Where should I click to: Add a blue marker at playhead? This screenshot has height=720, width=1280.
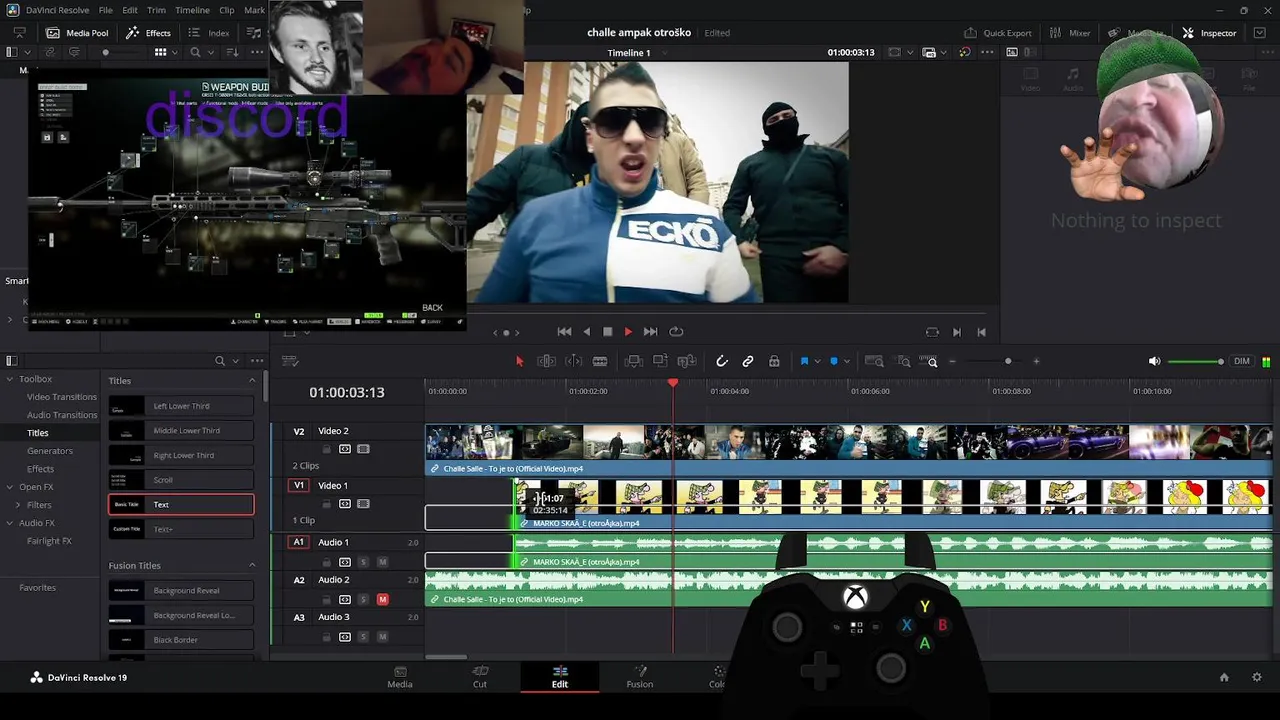tap(834, 361)
